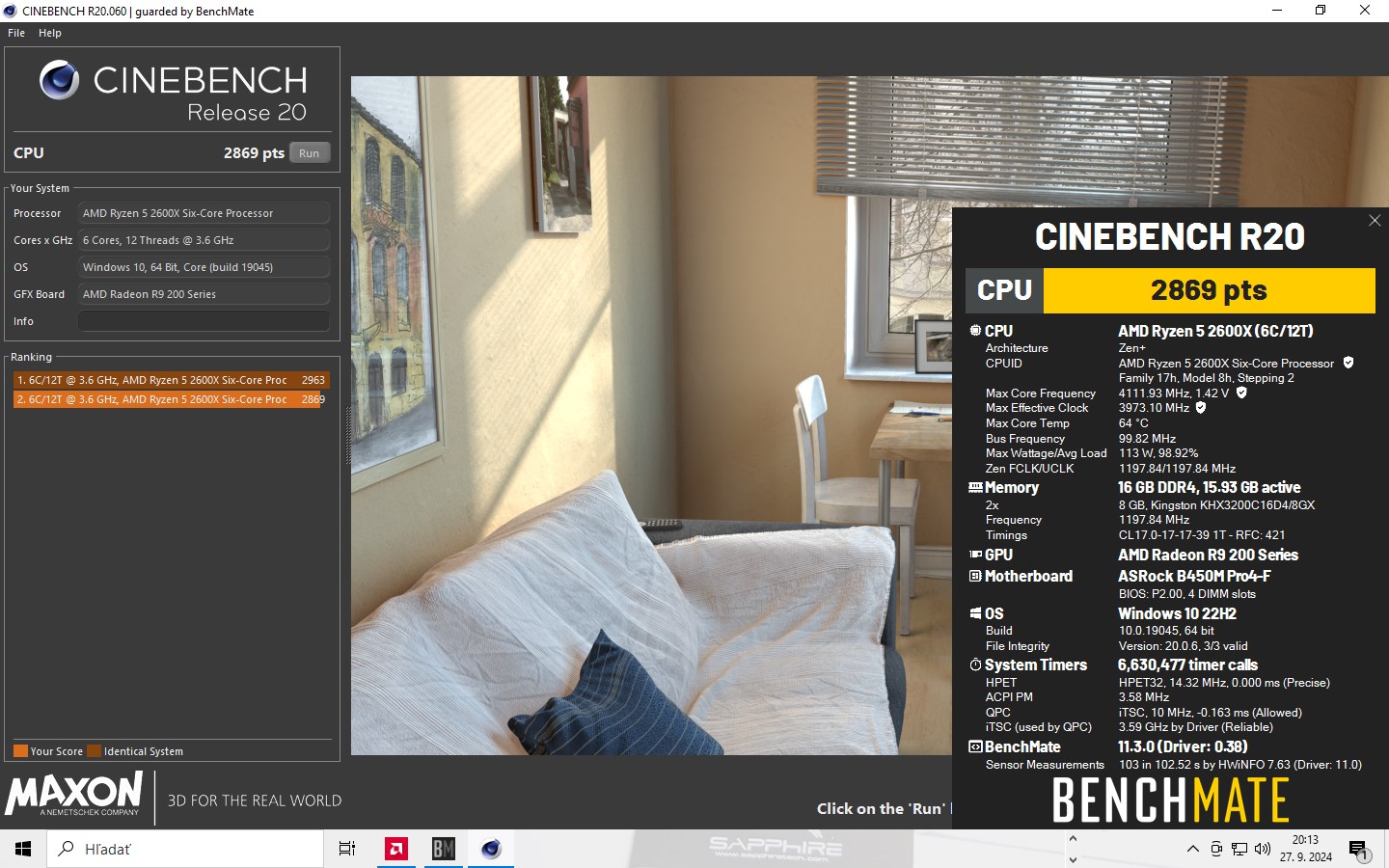The image size is (1389, 868).
Task: Open the notification center icon
Action: click(x=1359, y=850)
